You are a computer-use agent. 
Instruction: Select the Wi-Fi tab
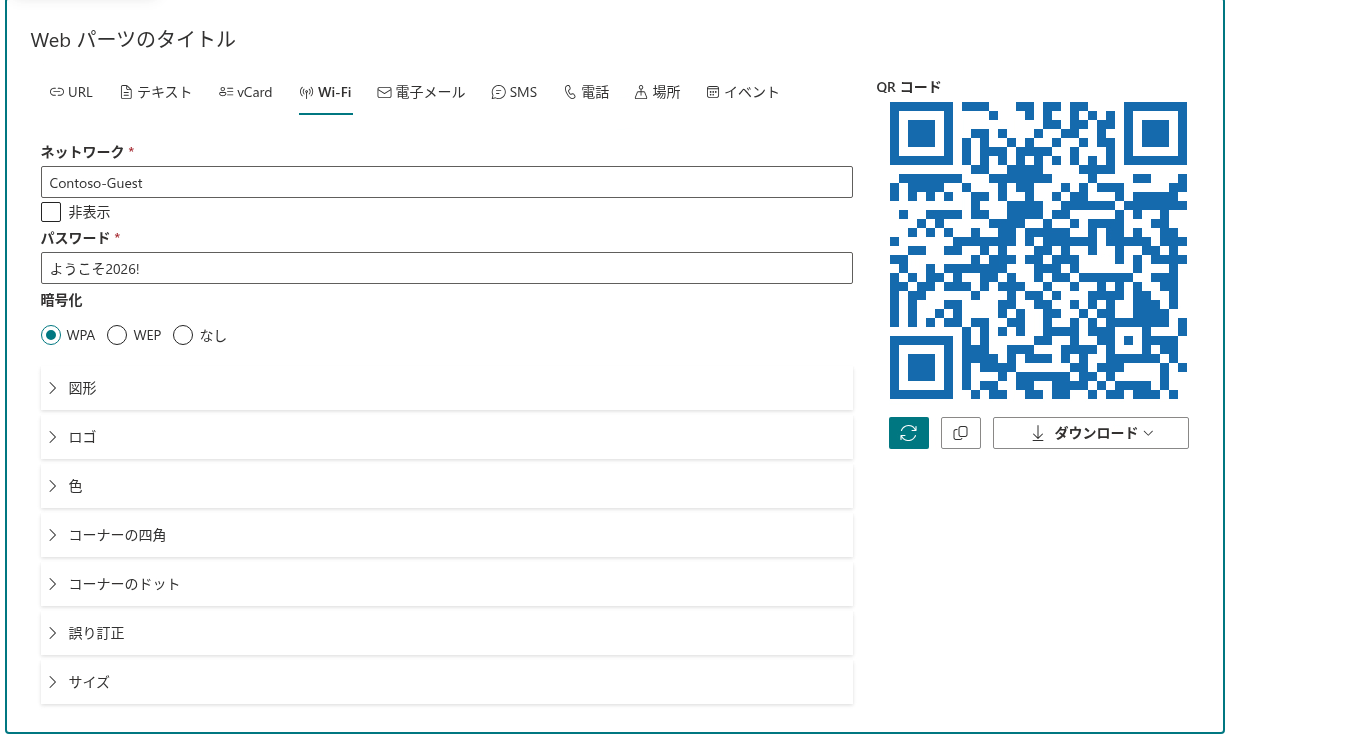tap(326, 92)
